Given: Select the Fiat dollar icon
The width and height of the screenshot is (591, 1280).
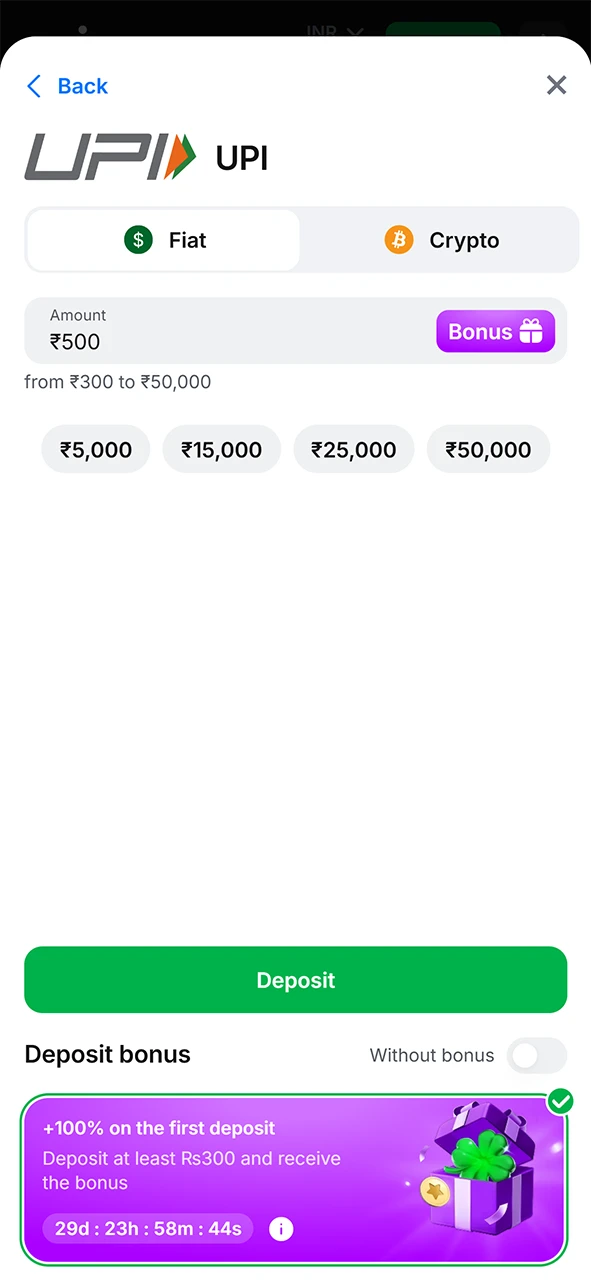Looking at the screenshot, I should click(x=138, y=240).
